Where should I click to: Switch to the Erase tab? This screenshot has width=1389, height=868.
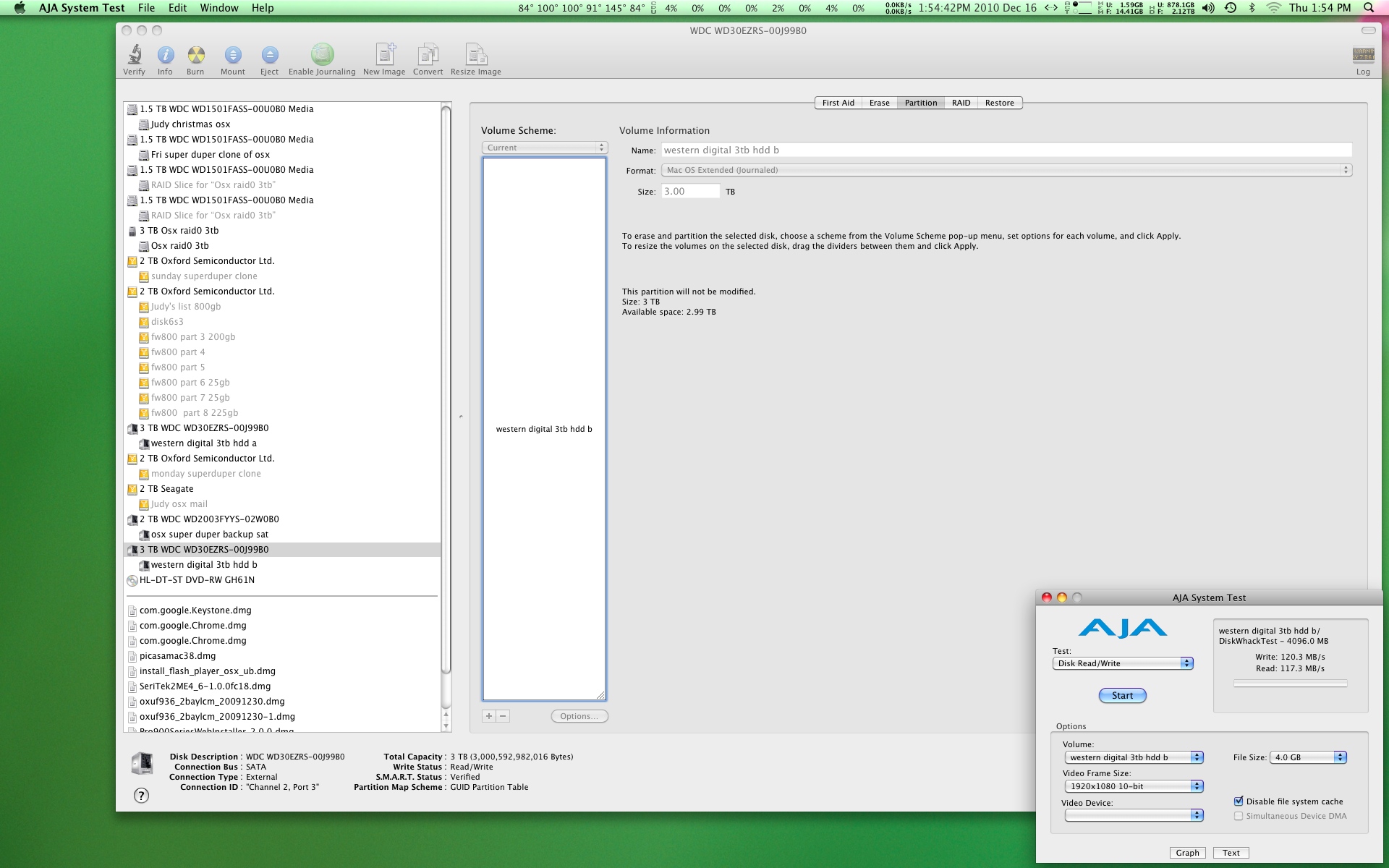pos(879,103)
